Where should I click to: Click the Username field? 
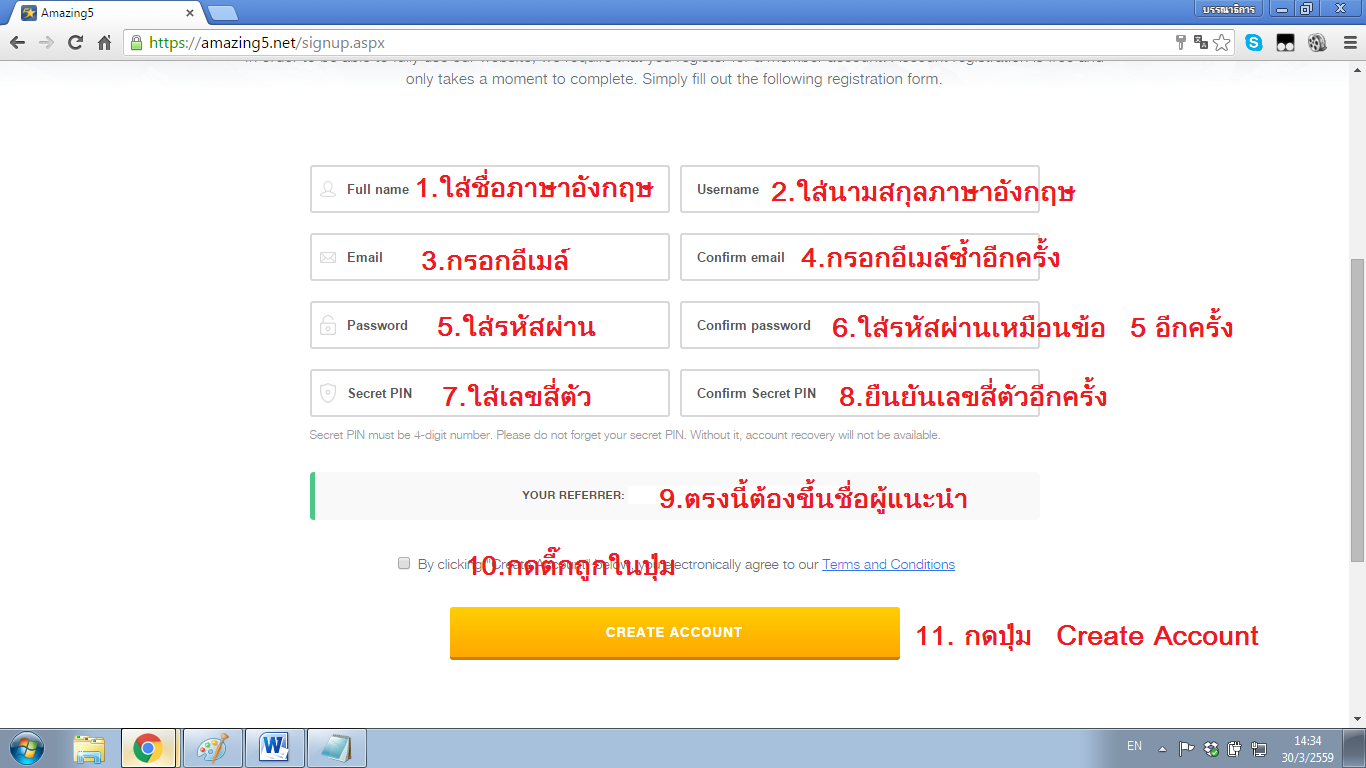coord(860,189)
